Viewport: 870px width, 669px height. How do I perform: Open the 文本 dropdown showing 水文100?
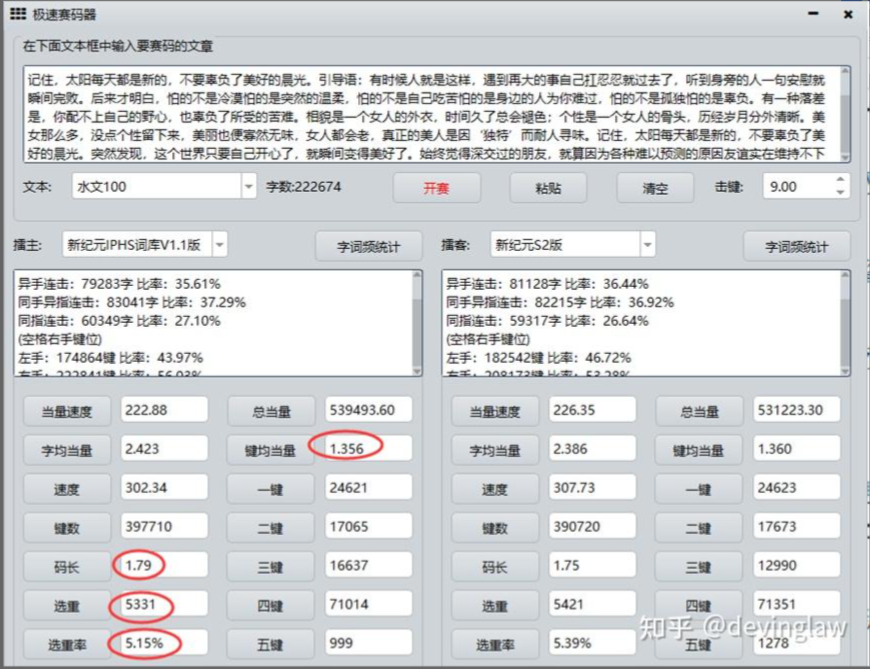click(x=249, y=187)
